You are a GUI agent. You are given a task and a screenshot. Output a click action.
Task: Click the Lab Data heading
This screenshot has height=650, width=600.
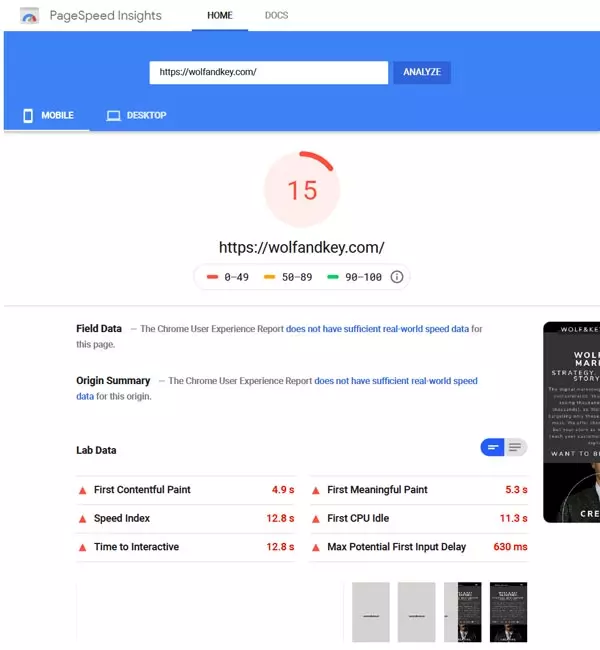coord(96,450)
